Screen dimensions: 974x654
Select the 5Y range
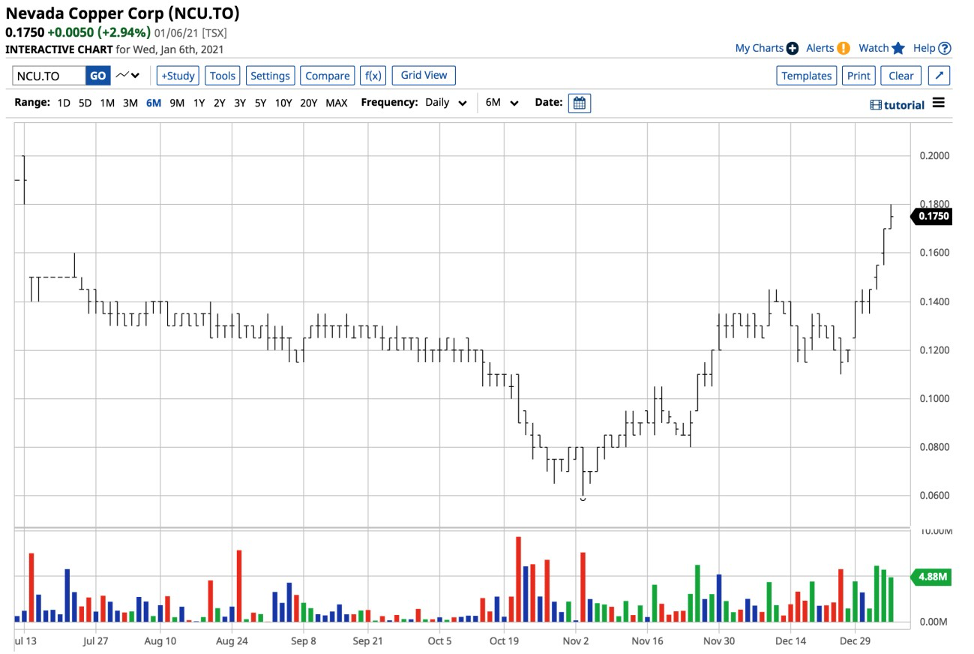[260, 103]
